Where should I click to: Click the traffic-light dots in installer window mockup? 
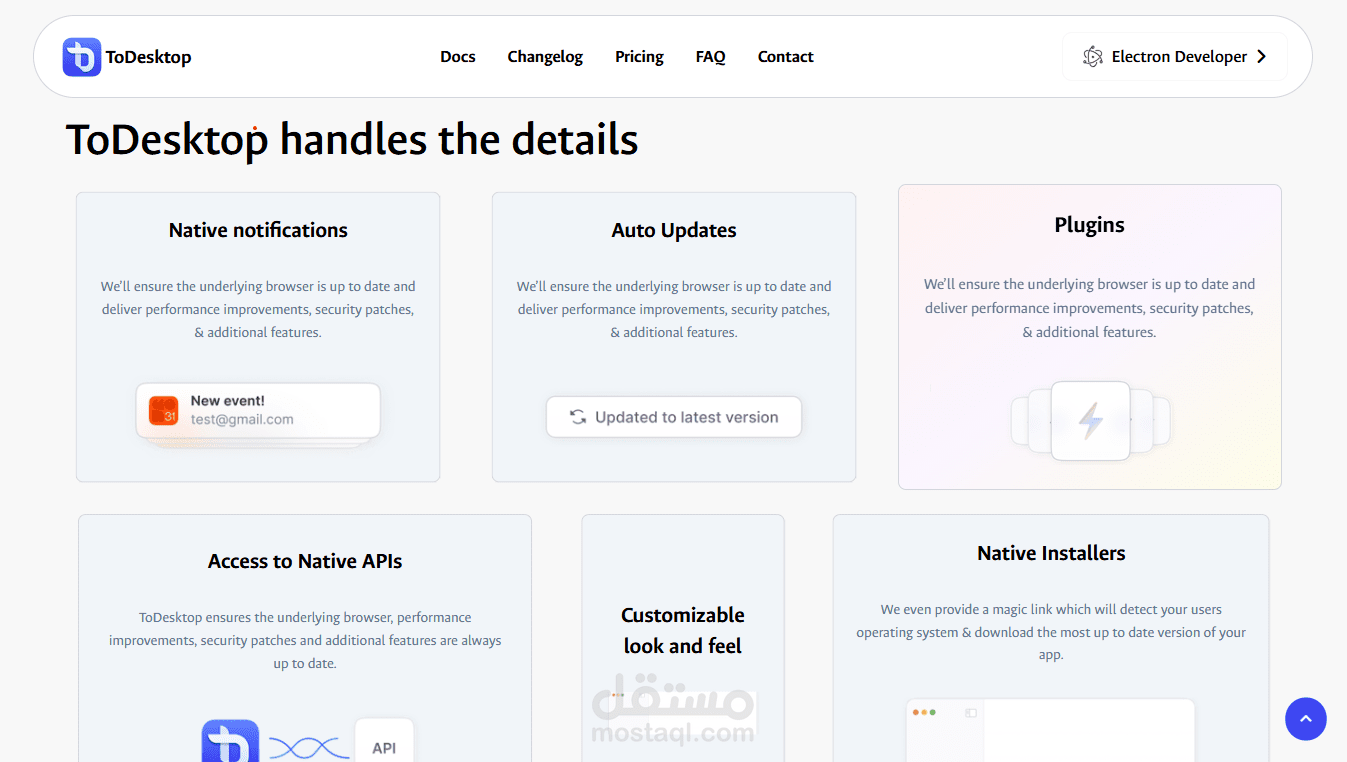pyautogui.click(x=925, y=713)
